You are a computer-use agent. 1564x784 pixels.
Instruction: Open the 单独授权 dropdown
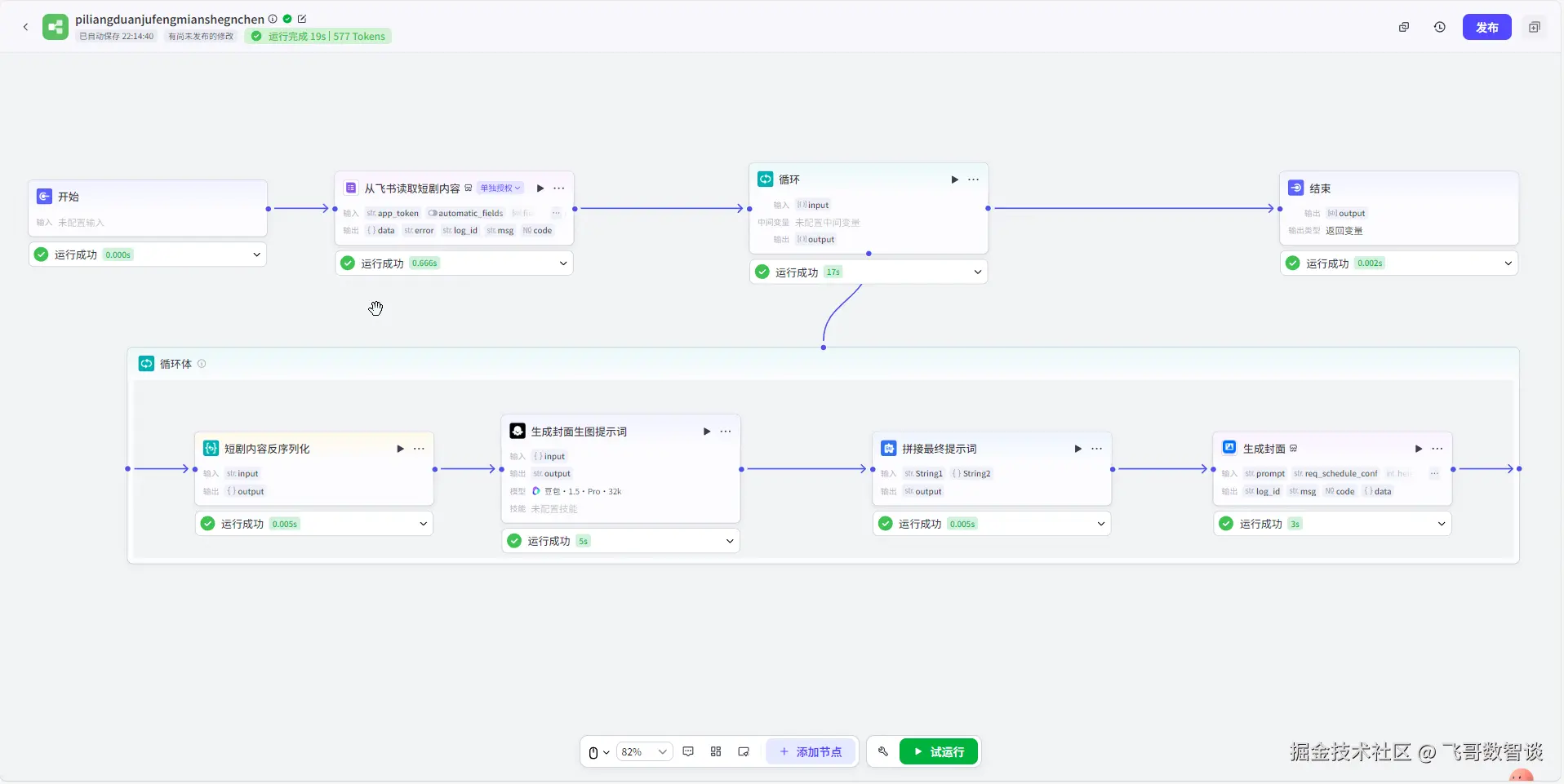(x=500, y=188)
